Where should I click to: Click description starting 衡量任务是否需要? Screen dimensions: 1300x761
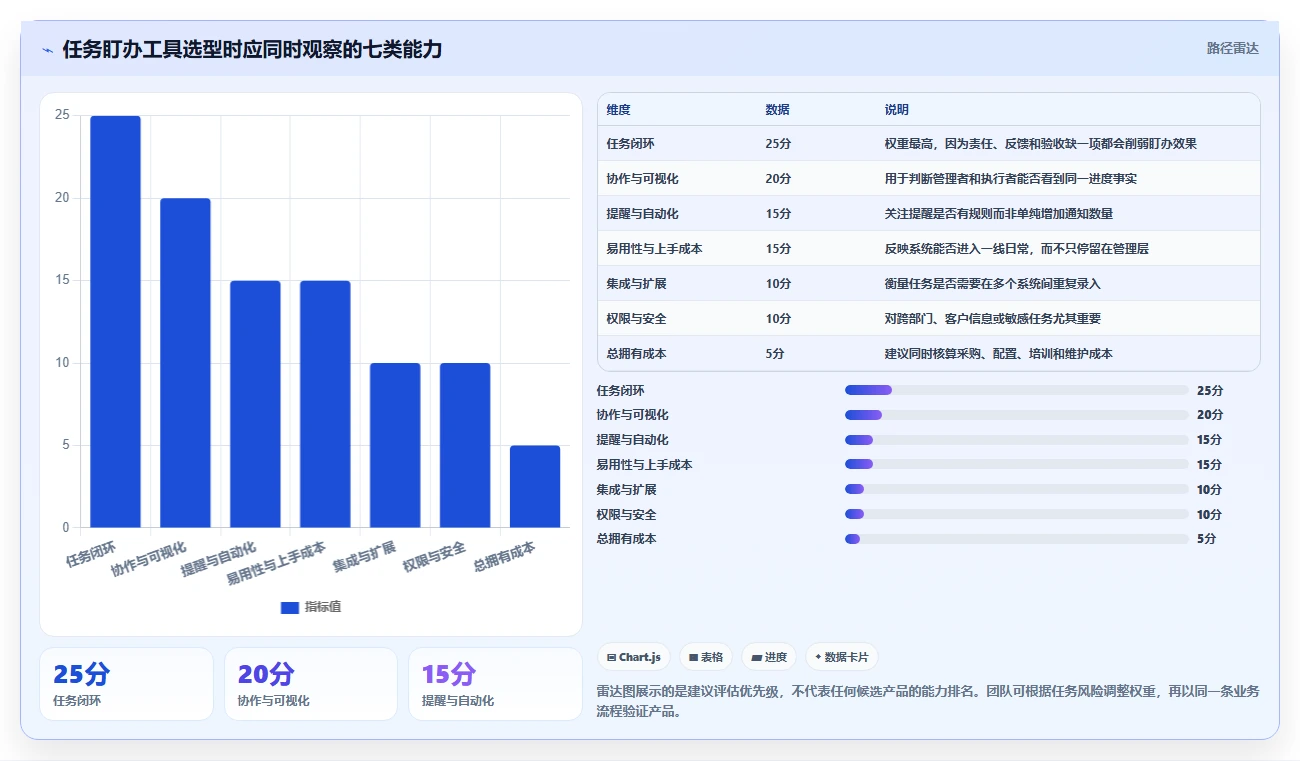click(992, 284)
